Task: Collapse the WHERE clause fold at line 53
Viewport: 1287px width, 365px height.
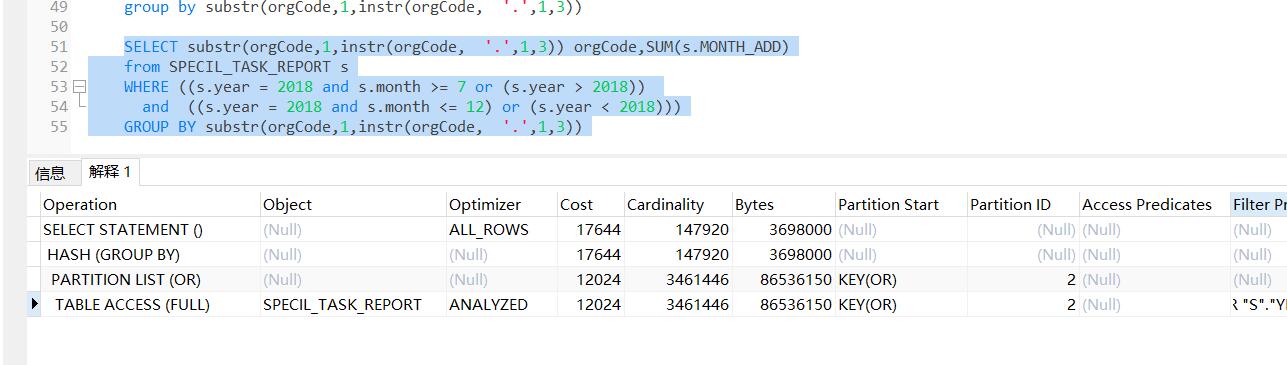Action: pyautogui.click(x=80, y=87)
